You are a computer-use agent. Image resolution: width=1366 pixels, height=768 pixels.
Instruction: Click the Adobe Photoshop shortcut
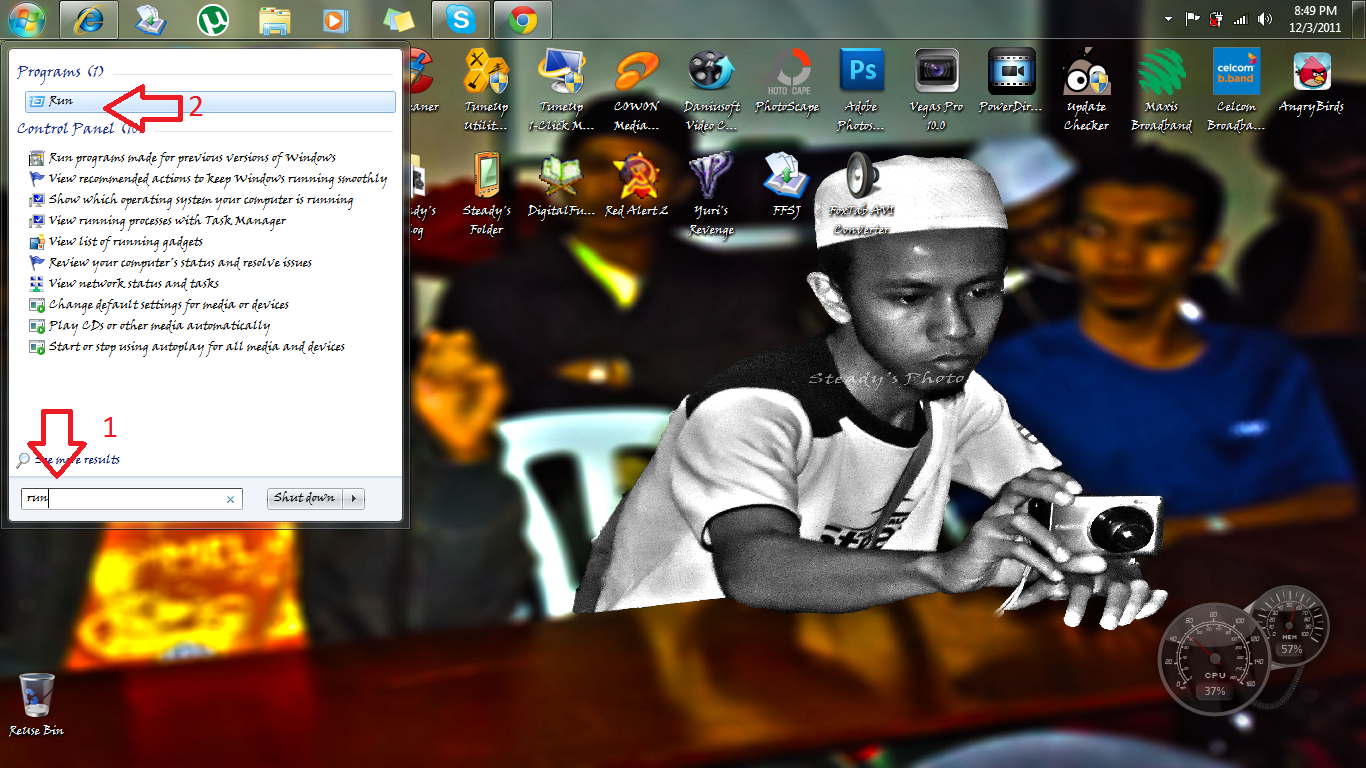[x=861, y=90]
